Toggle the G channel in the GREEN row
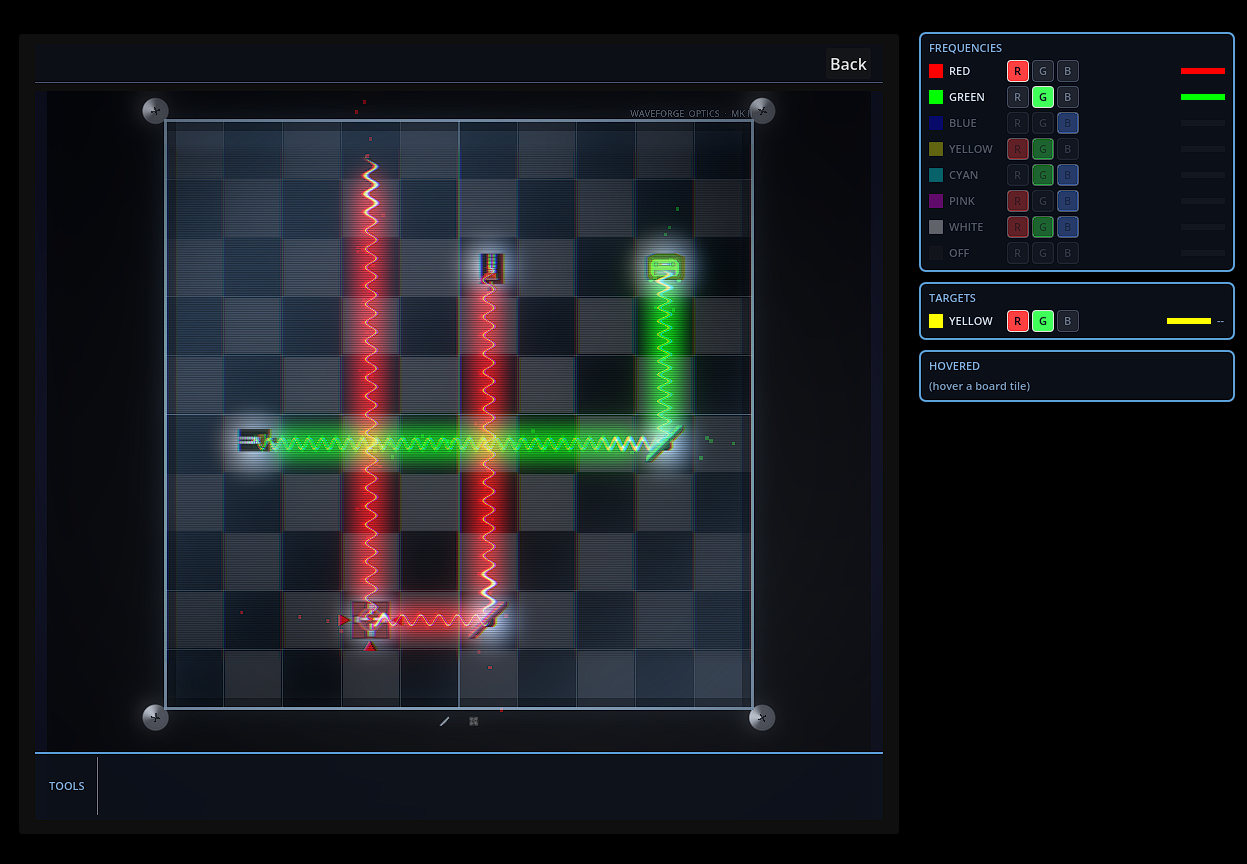The image size is (1247, 864). (1043, 97)
